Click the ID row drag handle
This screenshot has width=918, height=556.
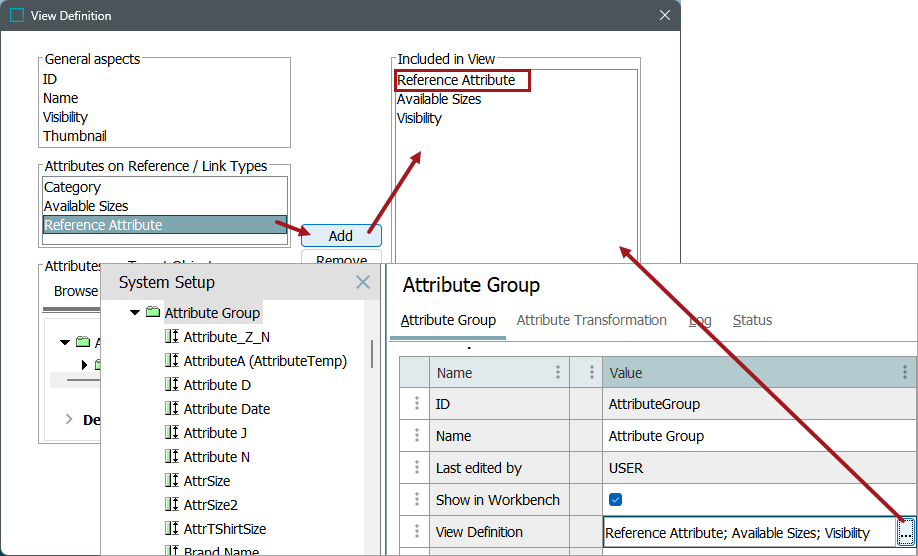(416, 403)
